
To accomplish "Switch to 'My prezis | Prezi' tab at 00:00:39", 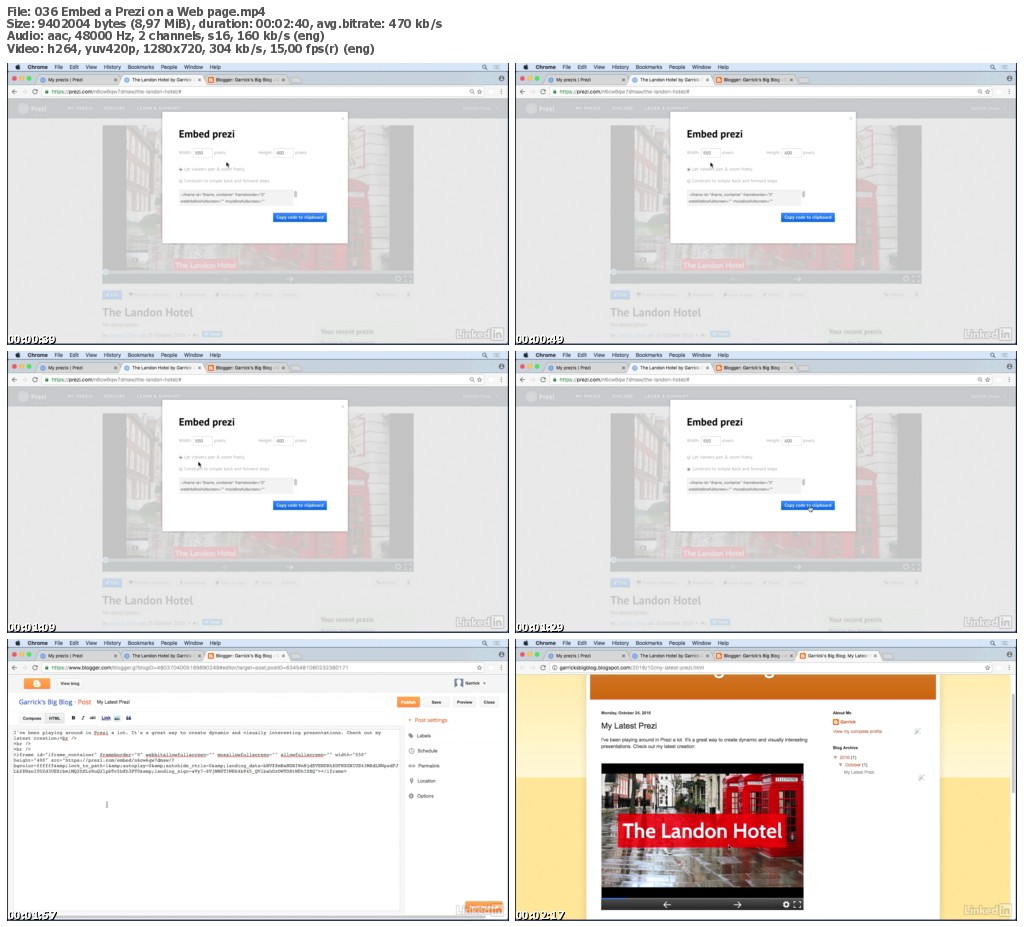I will (x=76, y=80).
